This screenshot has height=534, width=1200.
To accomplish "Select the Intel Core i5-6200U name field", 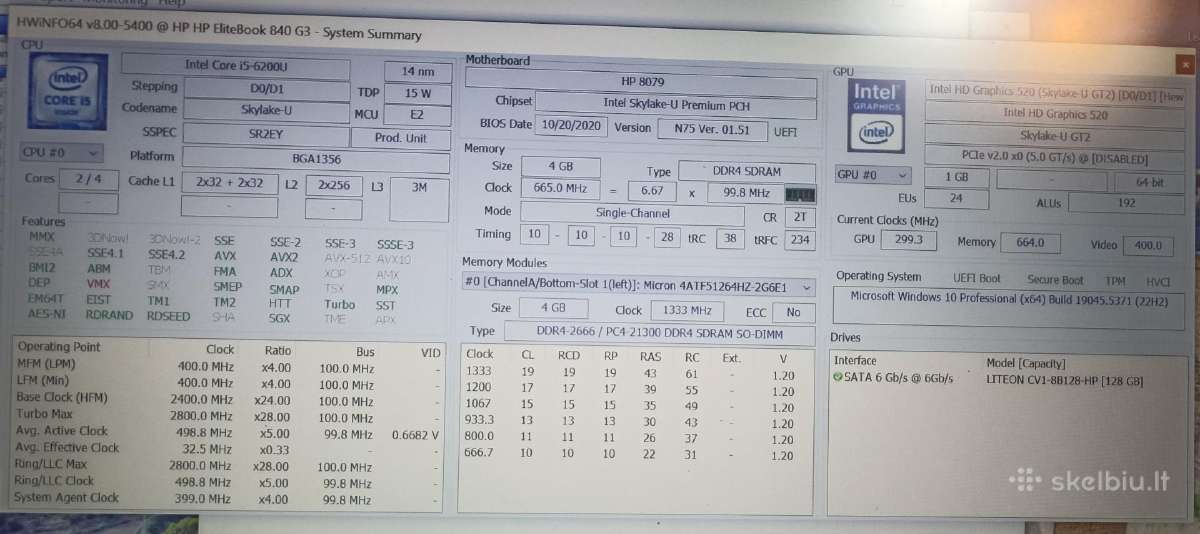I will point(237,67).
